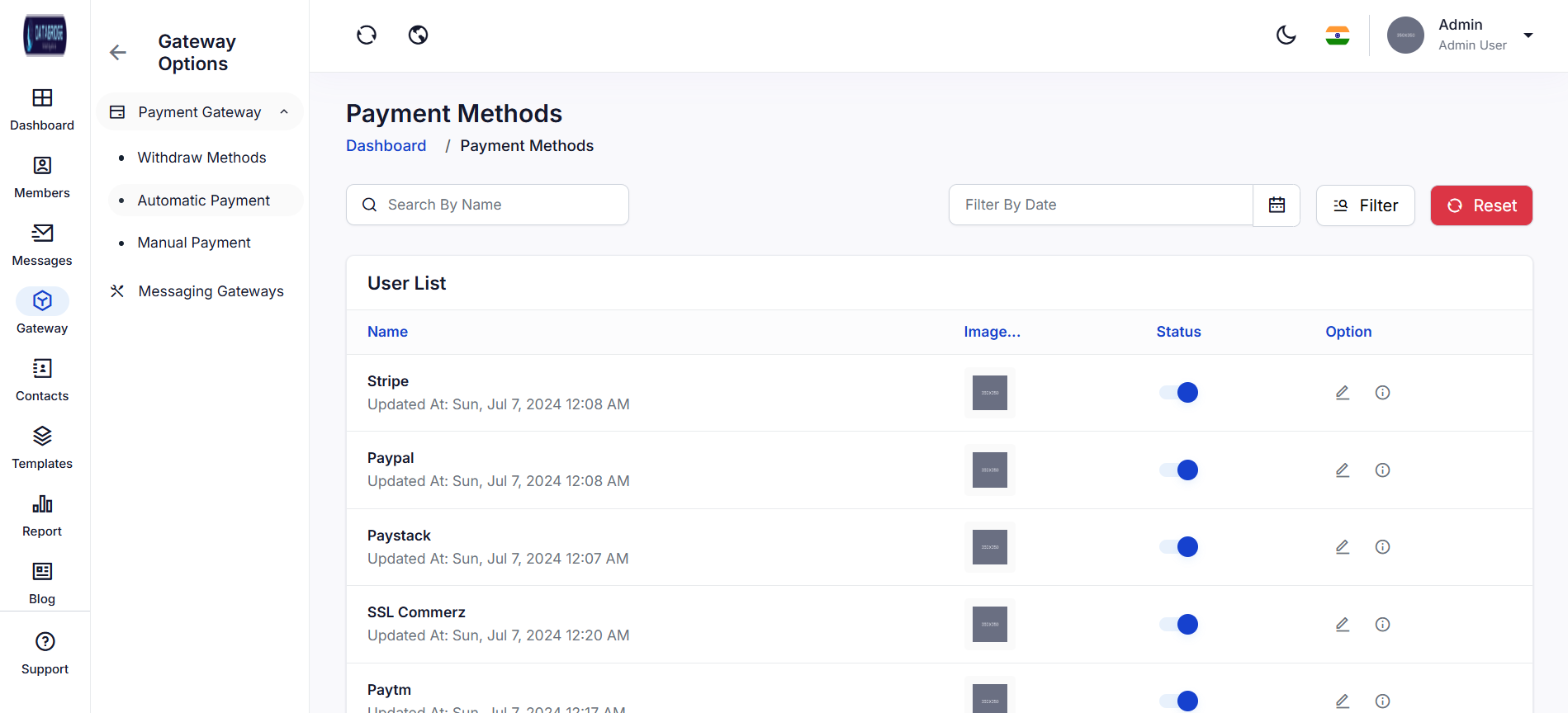Toggle SSL Commerz status switch
Viewport: 1568px width, 713px height.
(1178, 625)
